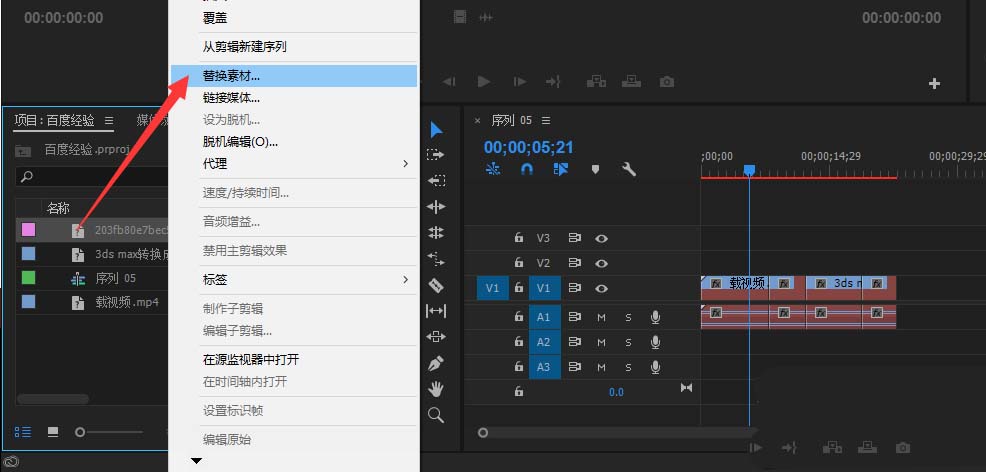This screenshot has height=472, width=986.
Task: Toggle Linked Selection in timeline
Action: click(x=560, y=169)
